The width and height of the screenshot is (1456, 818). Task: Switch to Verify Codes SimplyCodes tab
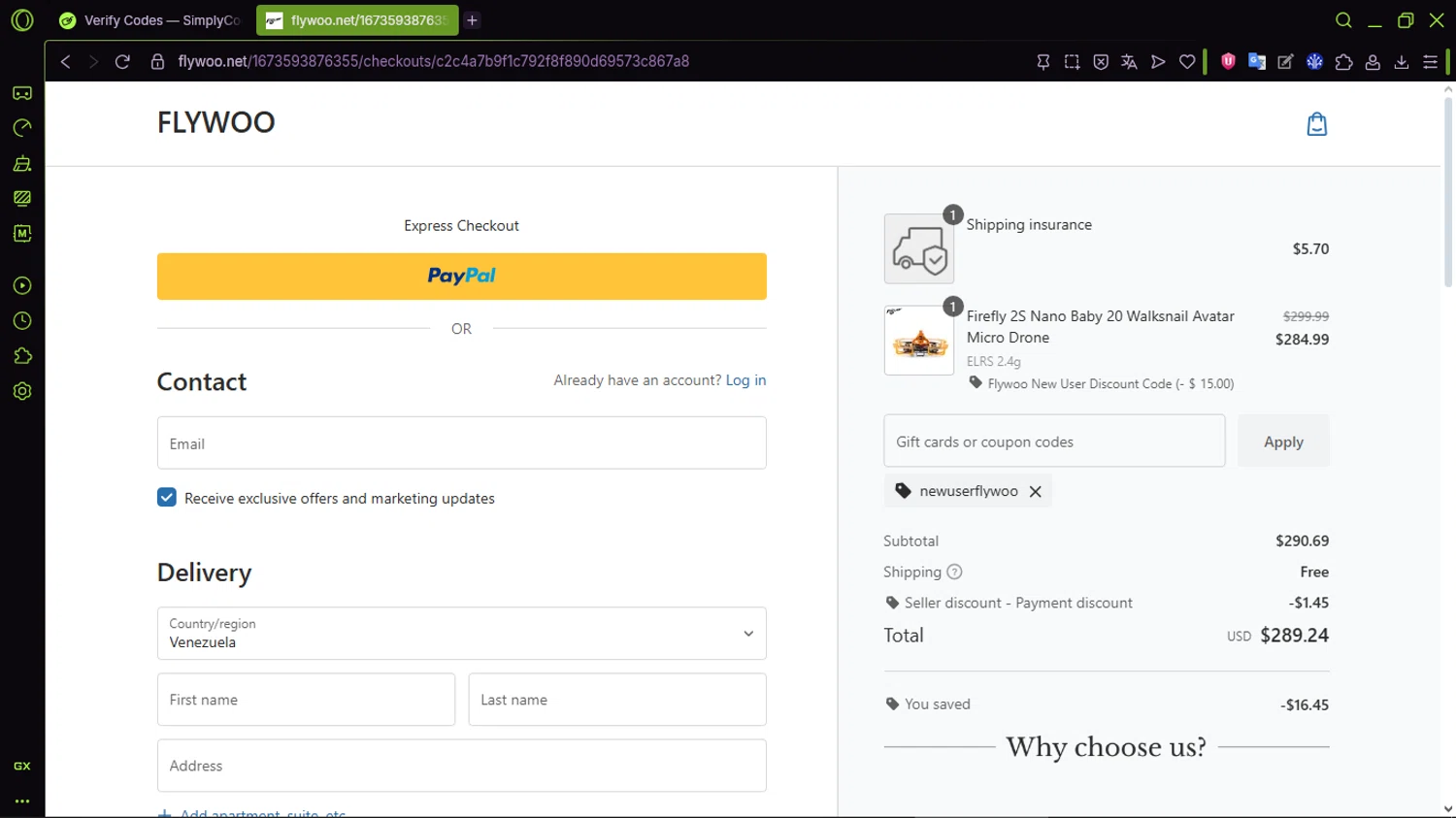149,20
